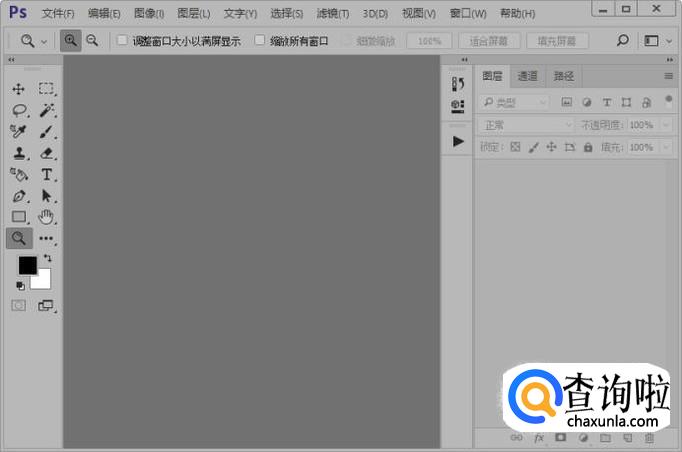Pick the Lasso tool

(x=18, y=110)
